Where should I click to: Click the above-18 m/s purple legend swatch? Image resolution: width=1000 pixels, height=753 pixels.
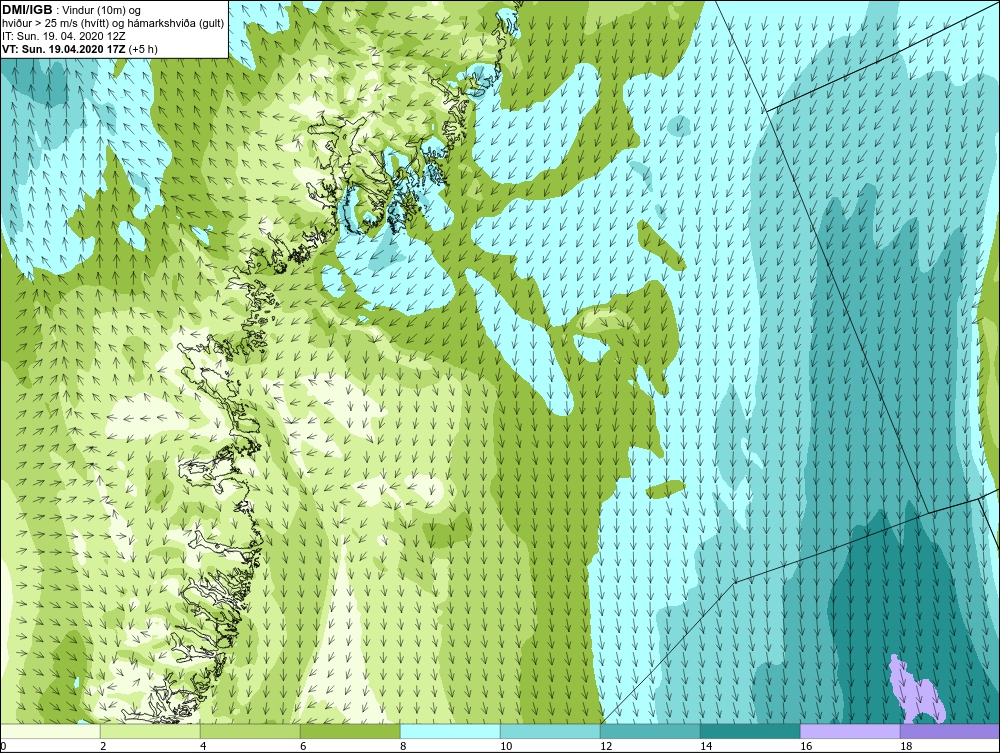click(x=950, y=731)
